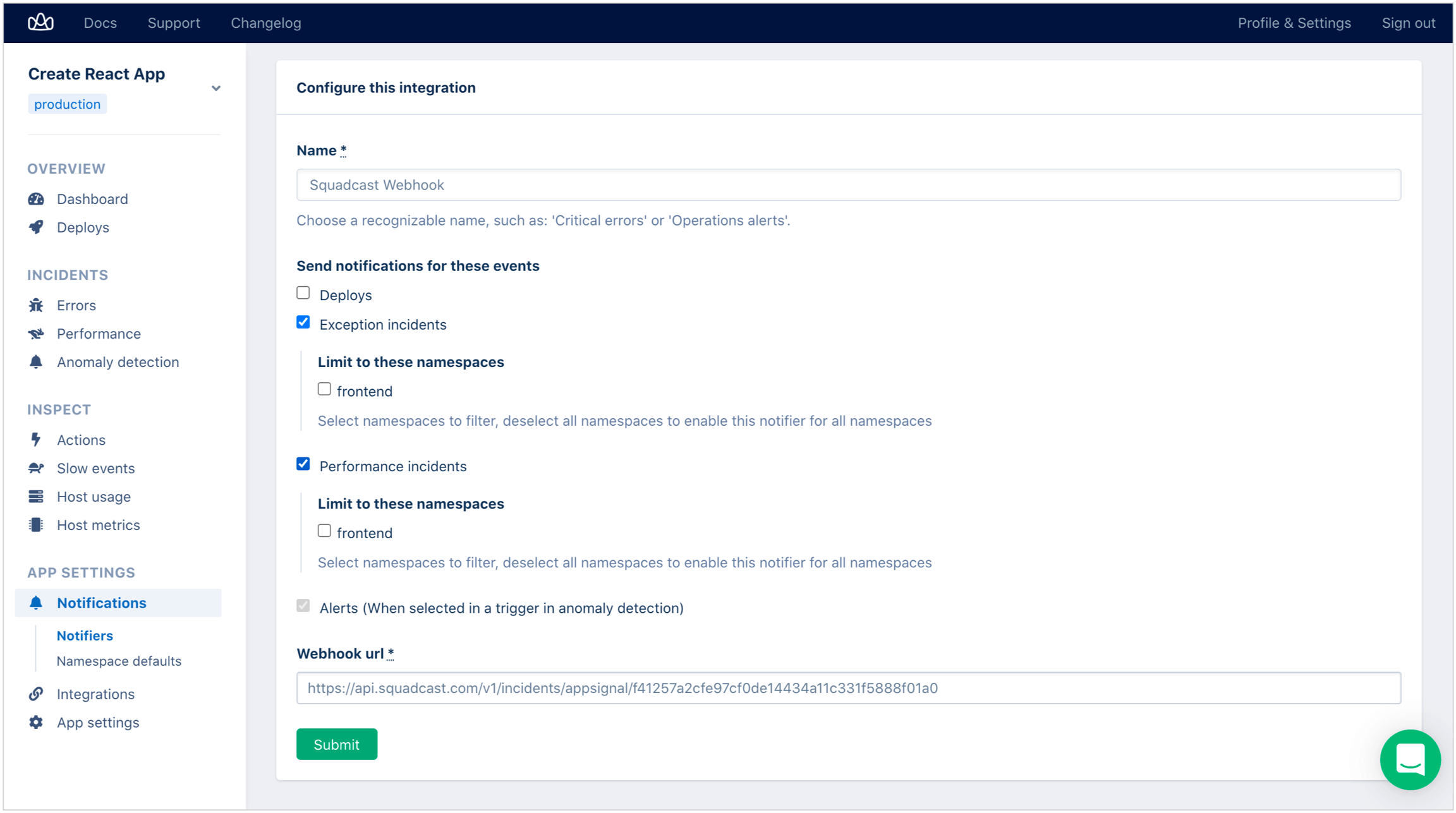The height and width of the screenshot is (813, 1456).
Task: Open the Namespace defaults sub-item
Action: click(x=119, y=661)
